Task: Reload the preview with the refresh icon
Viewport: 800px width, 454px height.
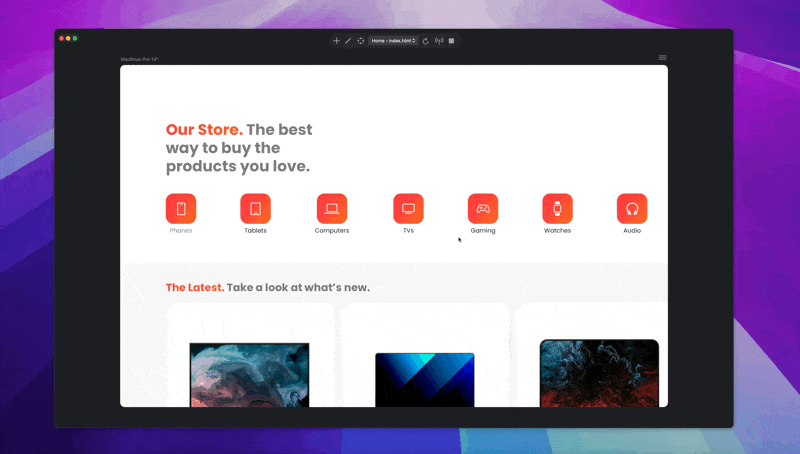Action: [426, 41]
